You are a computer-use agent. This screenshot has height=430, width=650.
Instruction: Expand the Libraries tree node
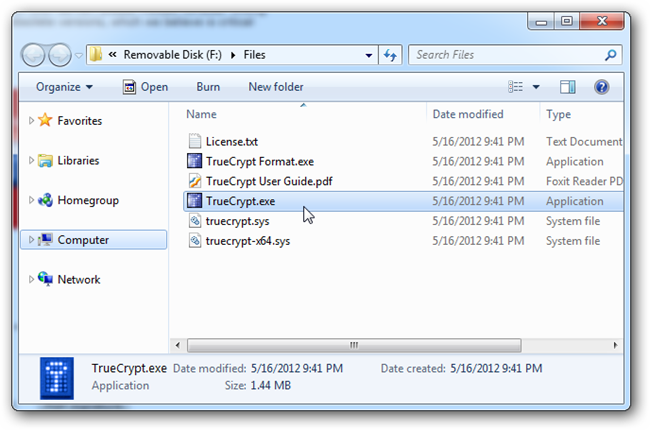pos(31,160)
